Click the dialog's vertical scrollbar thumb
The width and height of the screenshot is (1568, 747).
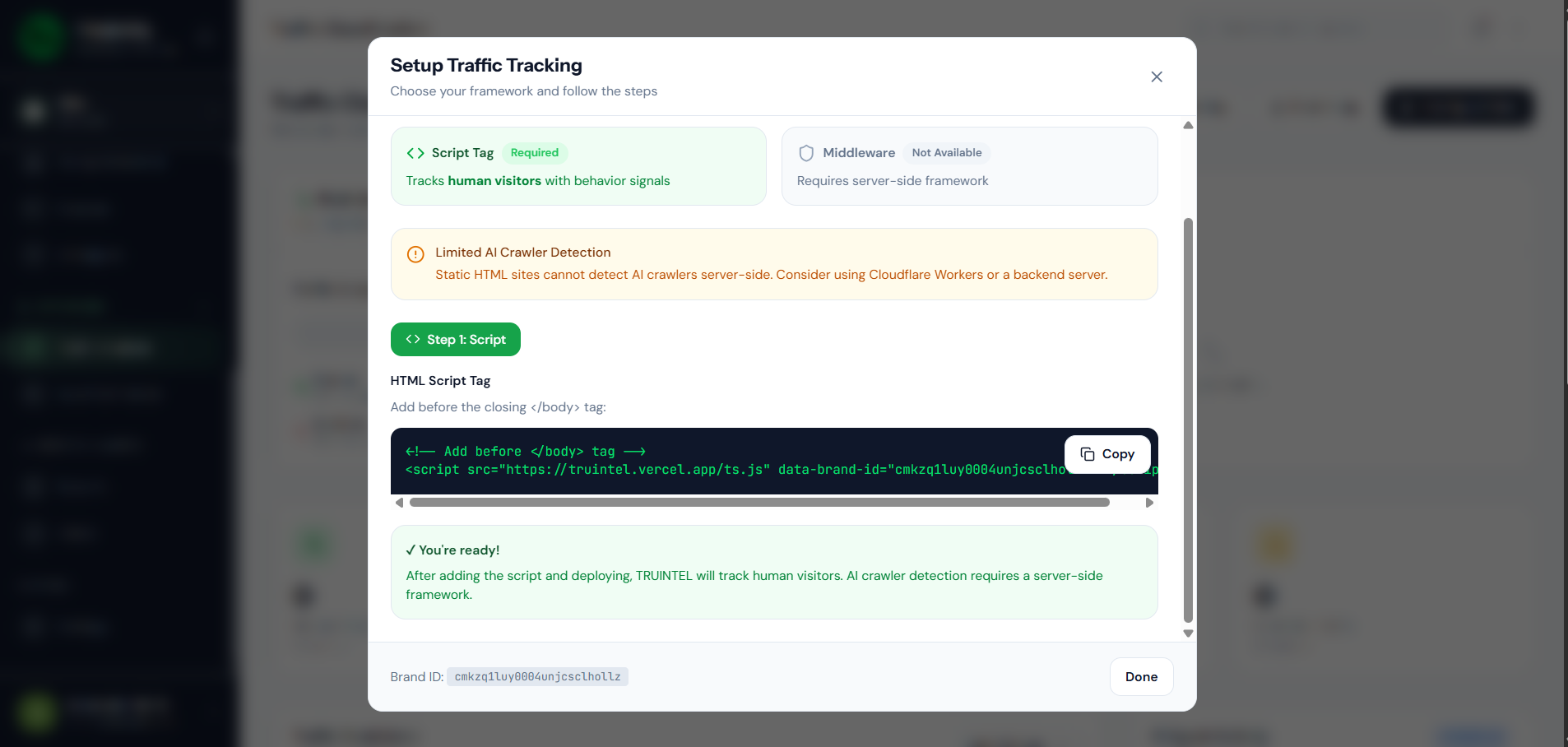point(1187,420)
